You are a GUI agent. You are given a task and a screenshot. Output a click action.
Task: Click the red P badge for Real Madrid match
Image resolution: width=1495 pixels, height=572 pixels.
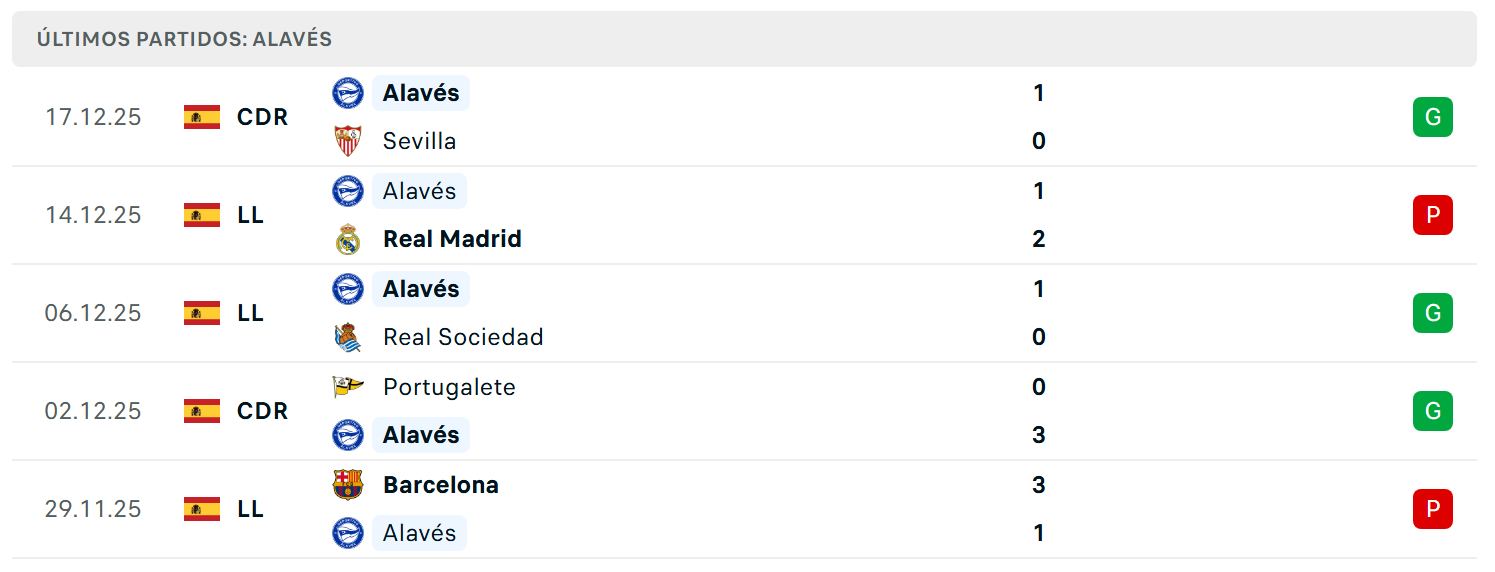1433,215
